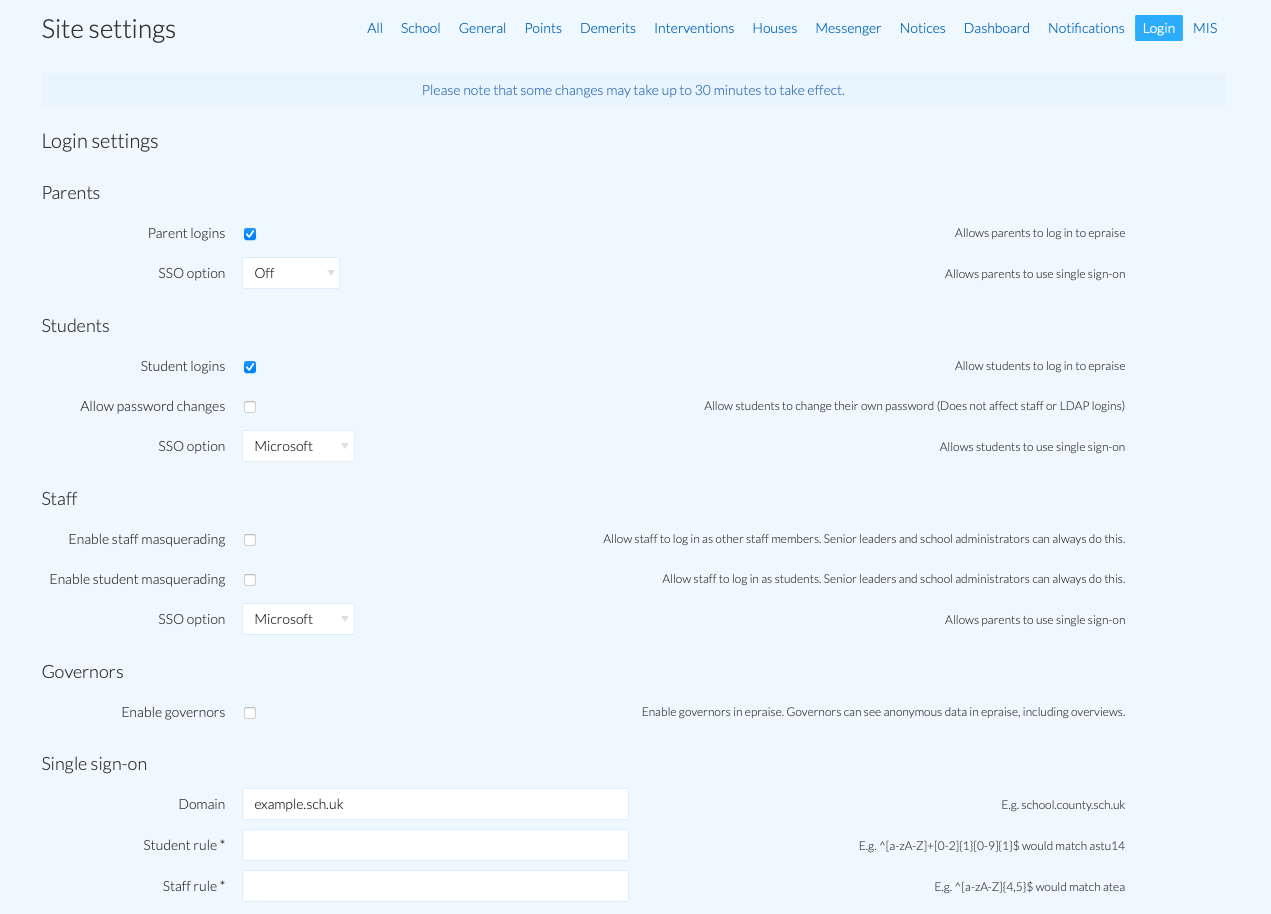Switch to the Notices tab

click(922, 28)
